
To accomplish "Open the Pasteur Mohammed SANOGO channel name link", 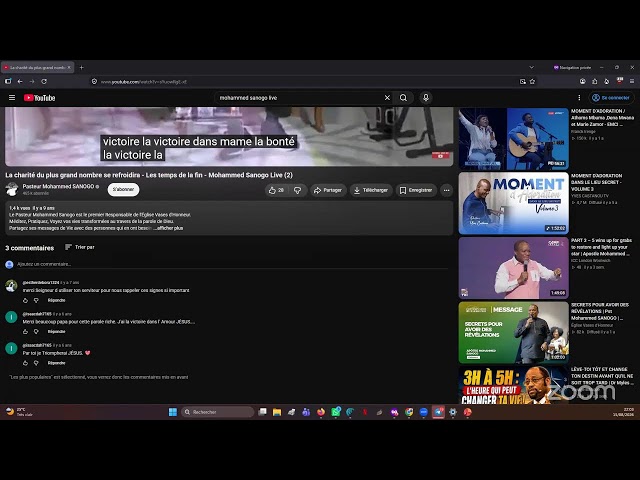I will (x=58, y=186).
